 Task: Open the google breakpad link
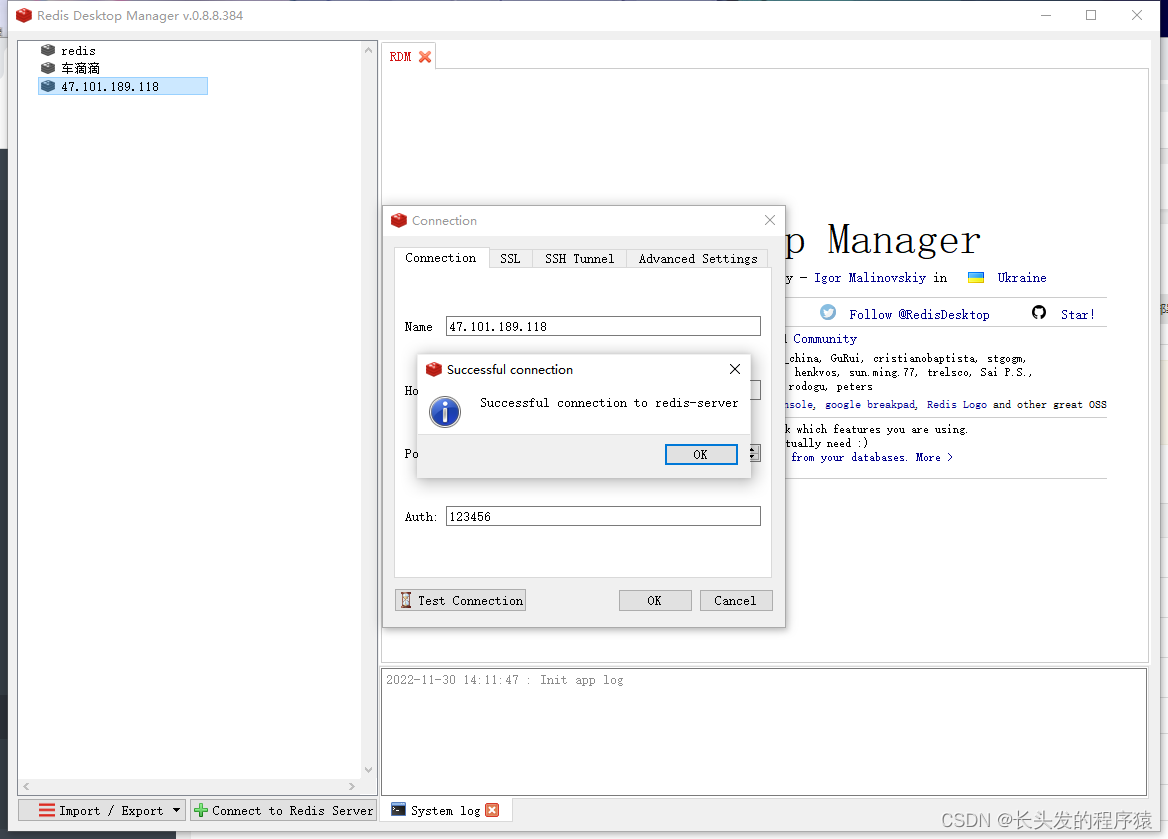click(870, 405)
